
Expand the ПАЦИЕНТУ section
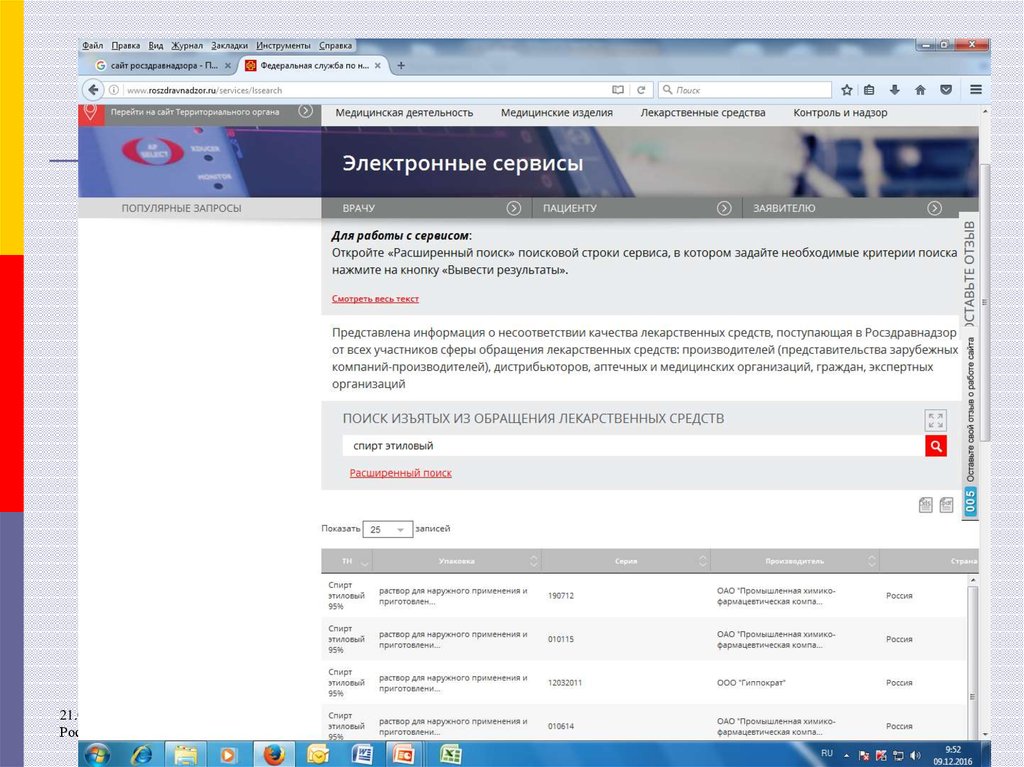pos(724,208)
